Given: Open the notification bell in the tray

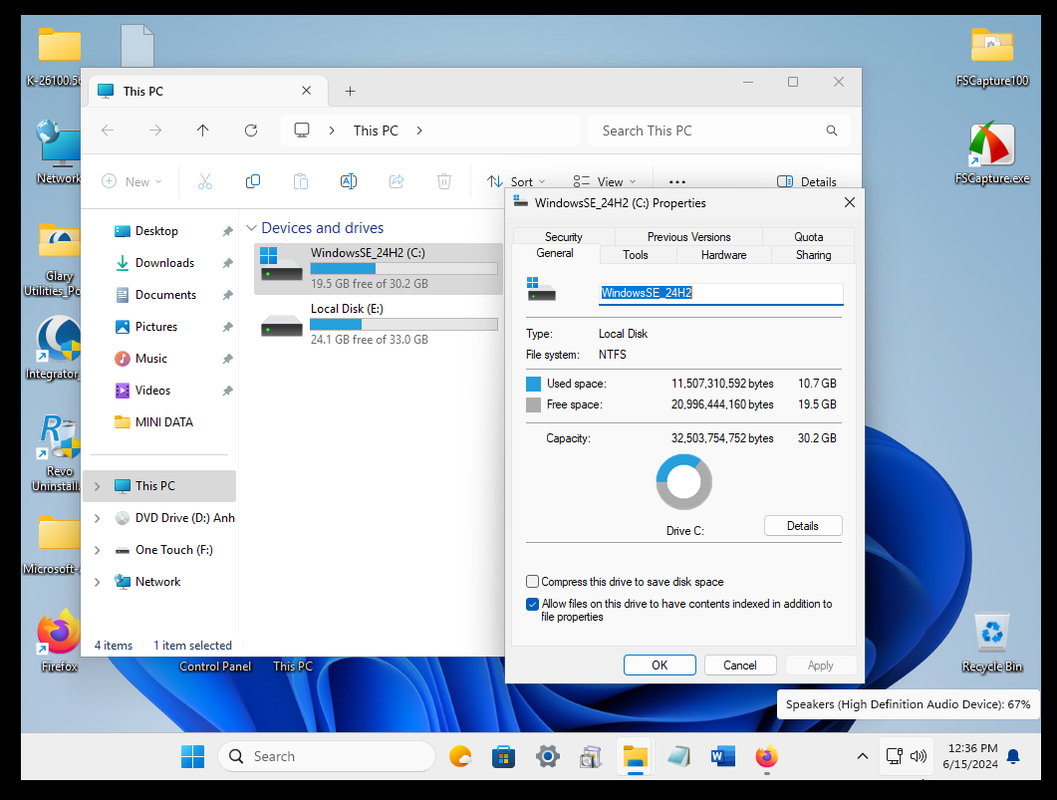Looking at the screenshot, I should [1013, 757].
